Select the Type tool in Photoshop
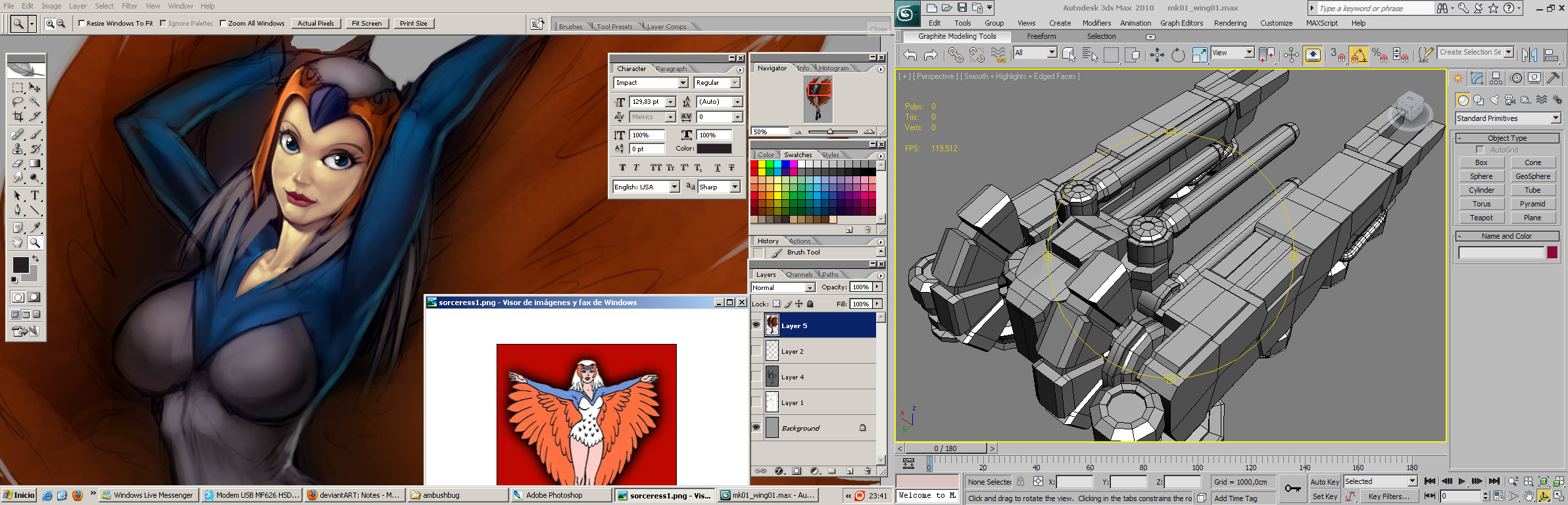The height and width of the screenshot is (505, 1568). click(x=35, y=195)
